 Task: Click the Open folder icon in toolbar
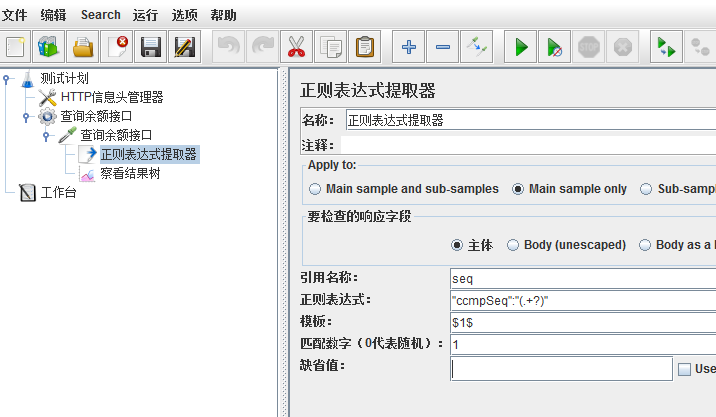coord(84,46)
